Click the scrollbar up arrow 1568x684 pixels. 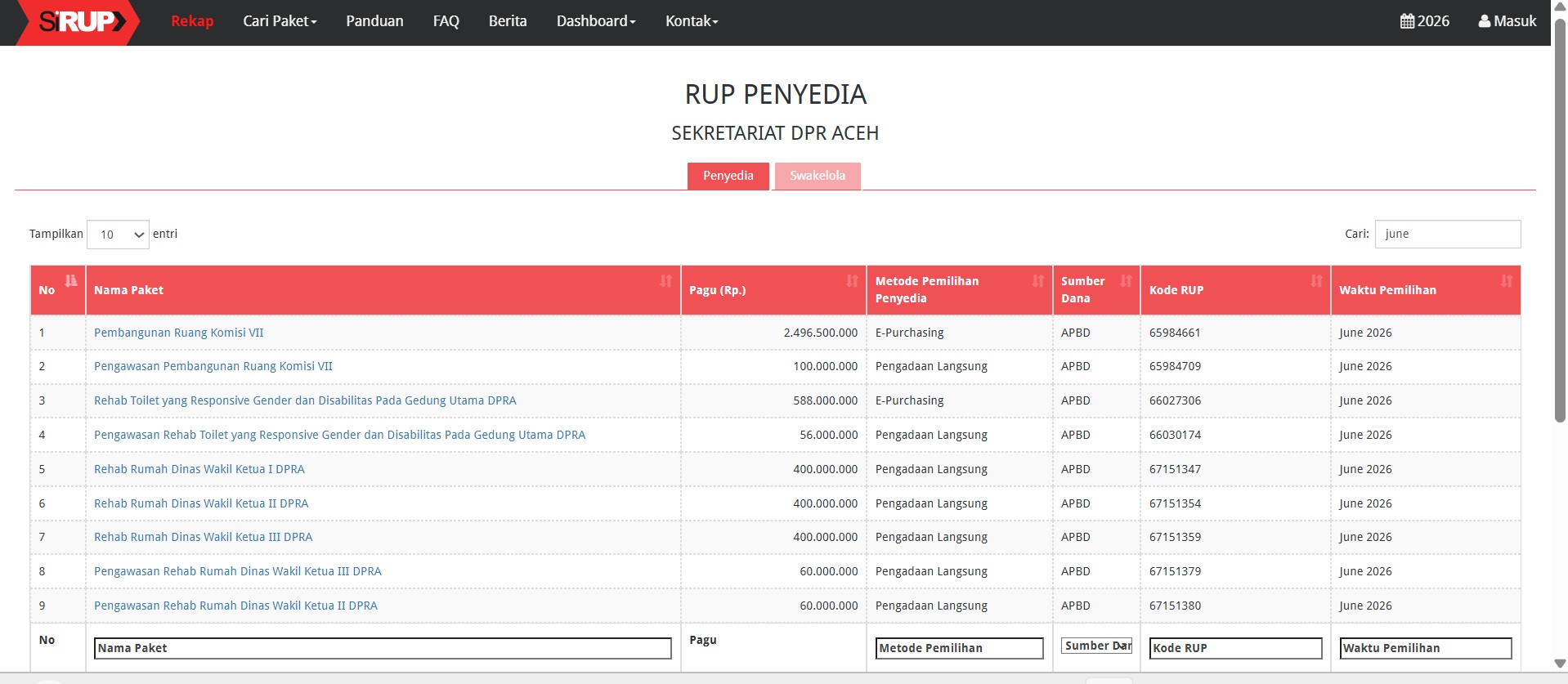[x=1560, y=7]
